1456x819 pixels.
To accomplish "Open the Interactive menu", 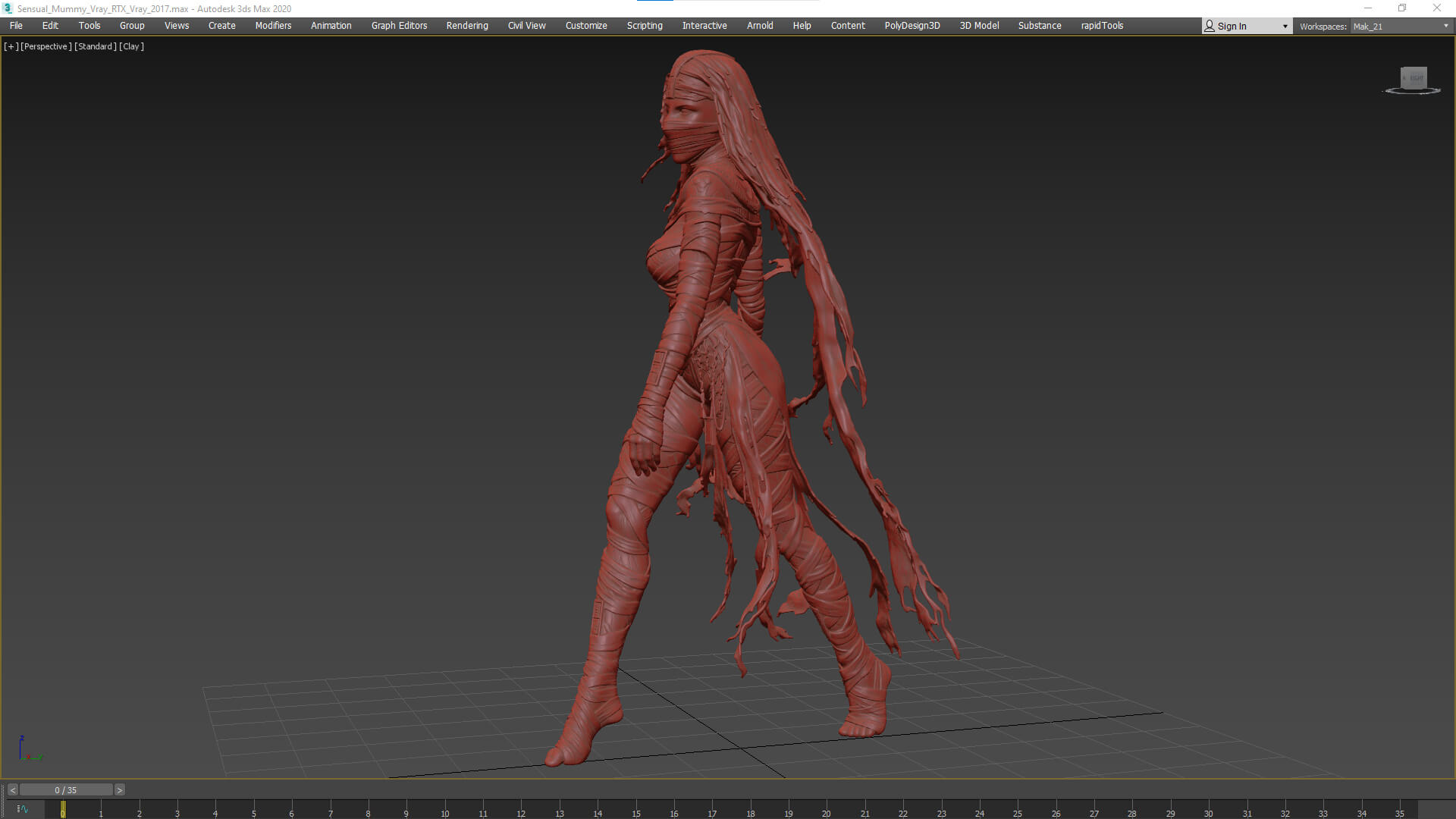I will [704, 25].
